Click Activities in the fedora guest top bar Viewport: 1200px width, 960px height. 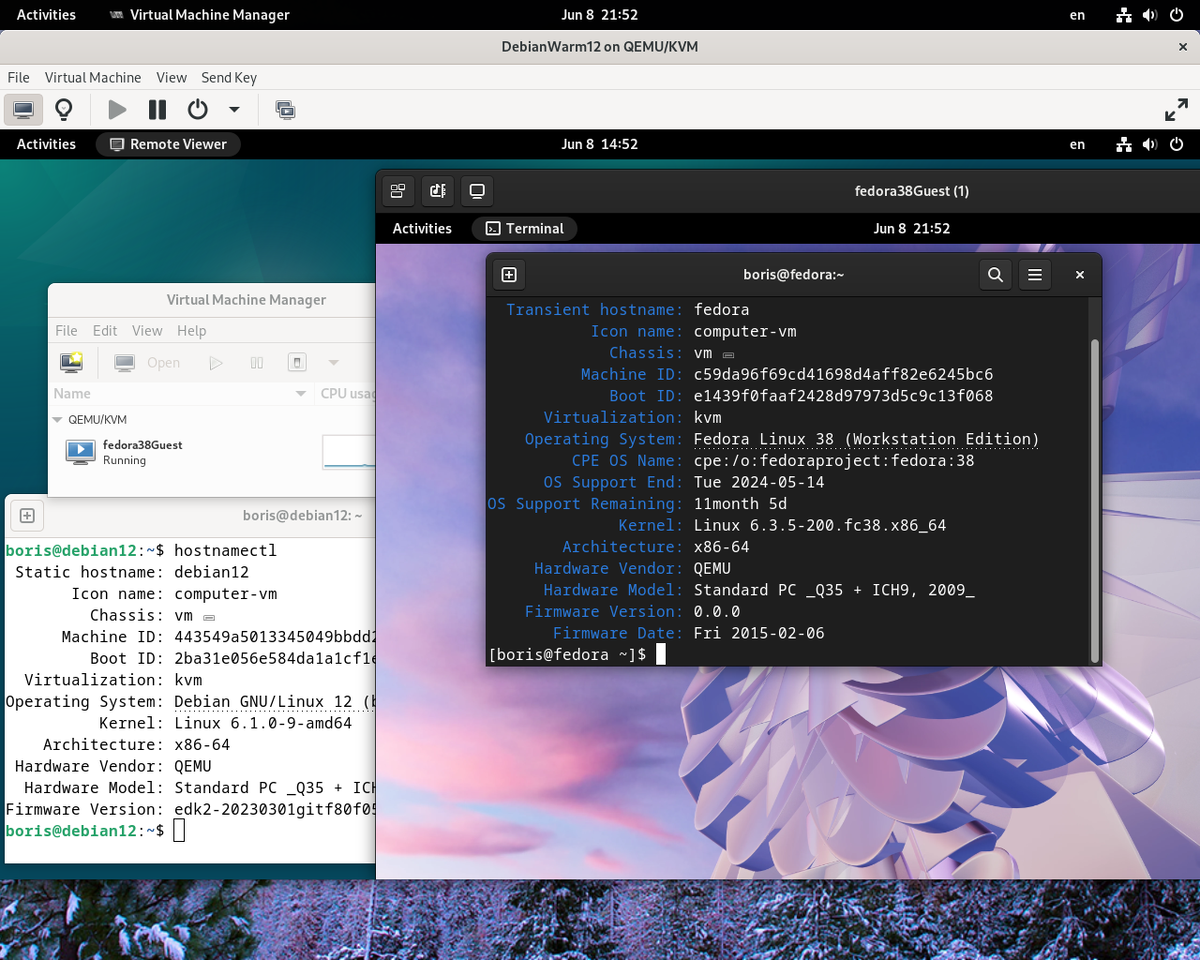click(x=421, y=228)
